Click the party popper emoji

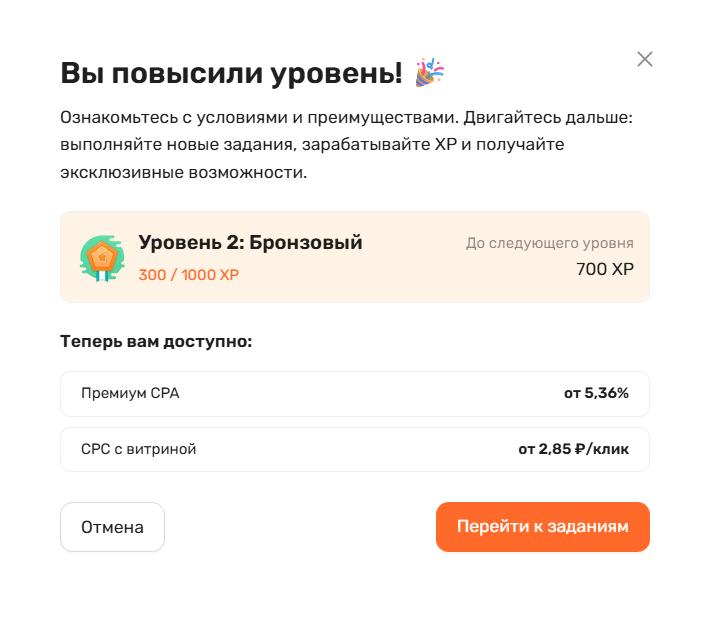point(430,72)
